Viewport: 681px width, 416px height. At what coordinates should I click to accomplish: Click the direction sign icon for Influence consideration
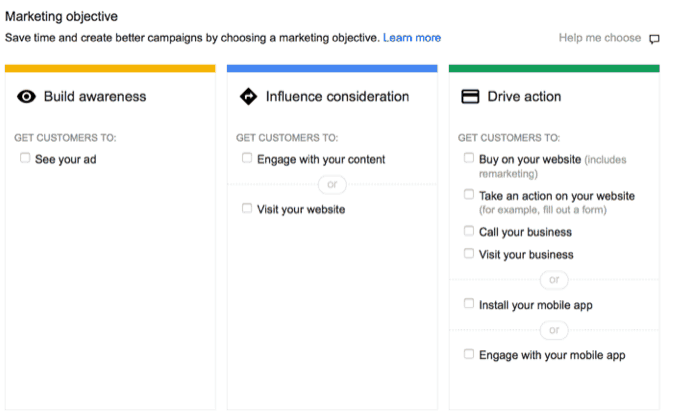tap(248, 97)
